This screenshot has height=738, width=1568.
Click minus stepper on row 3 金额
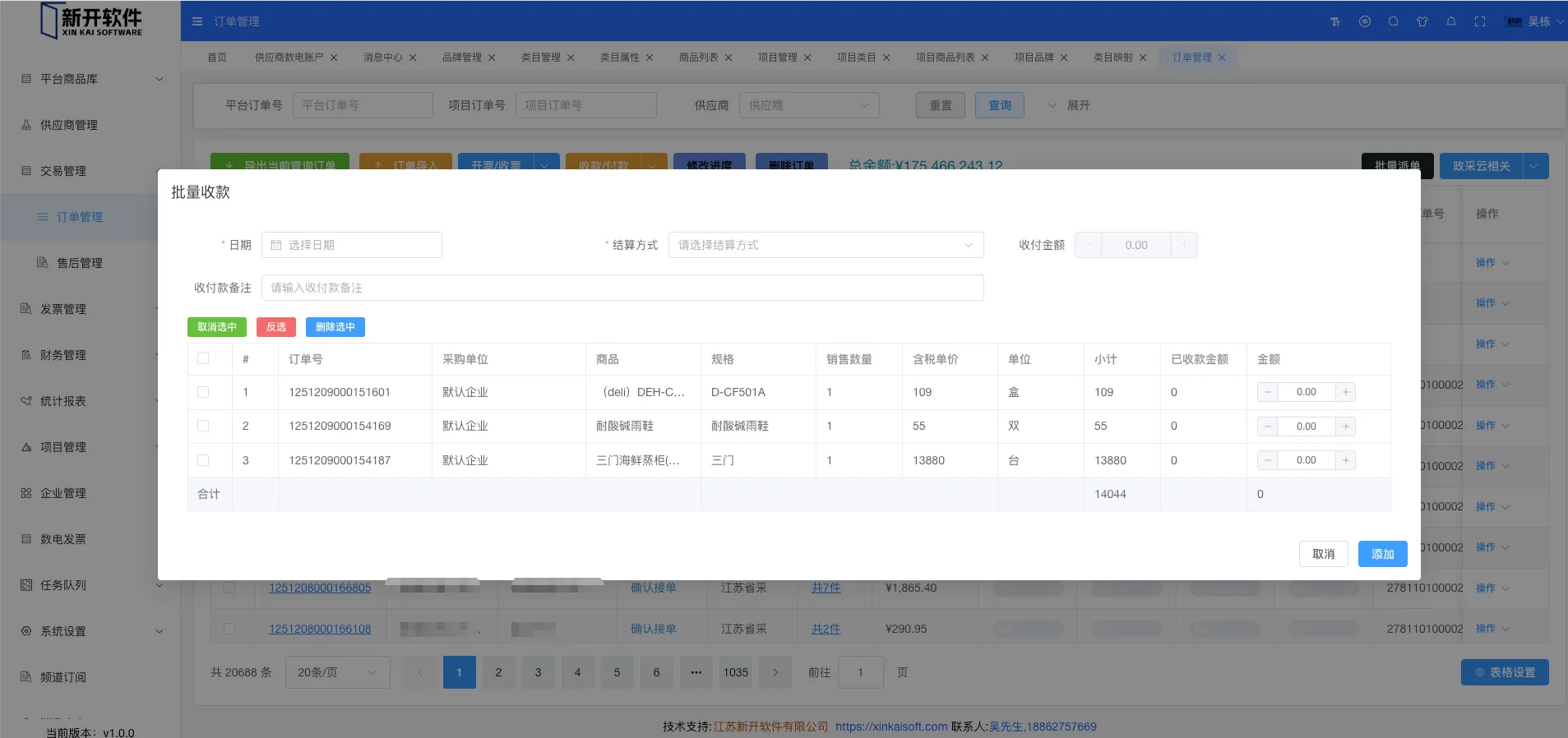coord(1268,460)
